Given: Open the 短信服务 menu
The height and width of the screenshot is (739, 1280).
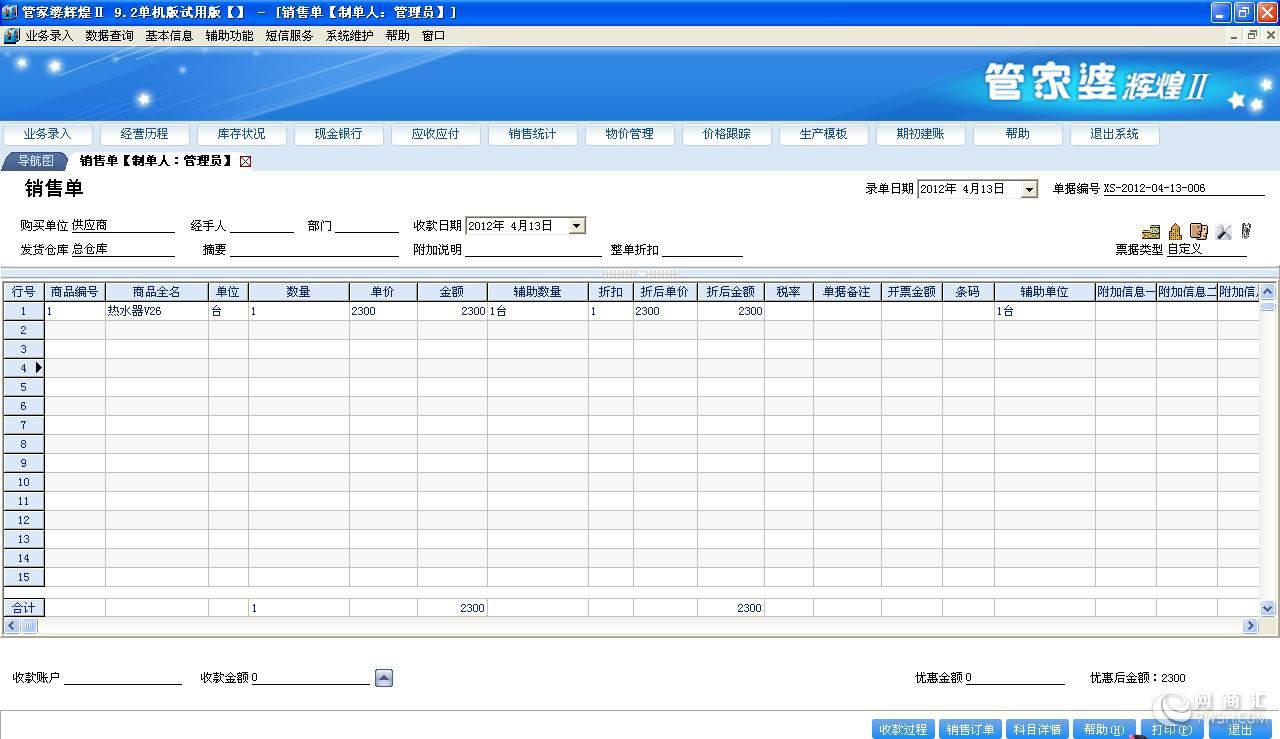Looking at the screenshot, I should (x=289, y=35).
